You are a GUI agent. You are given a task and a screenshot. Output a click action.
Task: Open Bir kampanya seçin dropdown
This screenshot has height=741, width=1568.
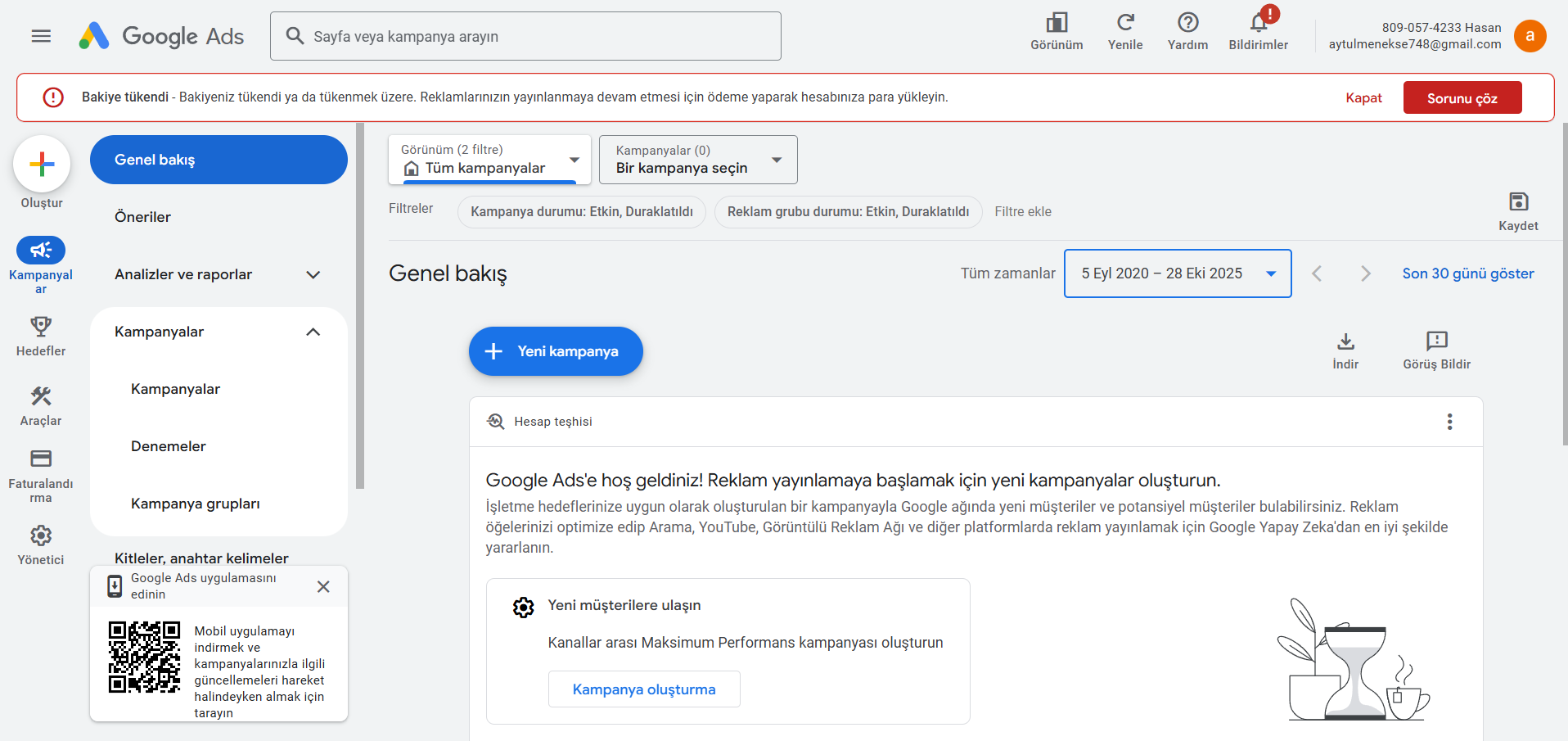[x=697, y=160]
